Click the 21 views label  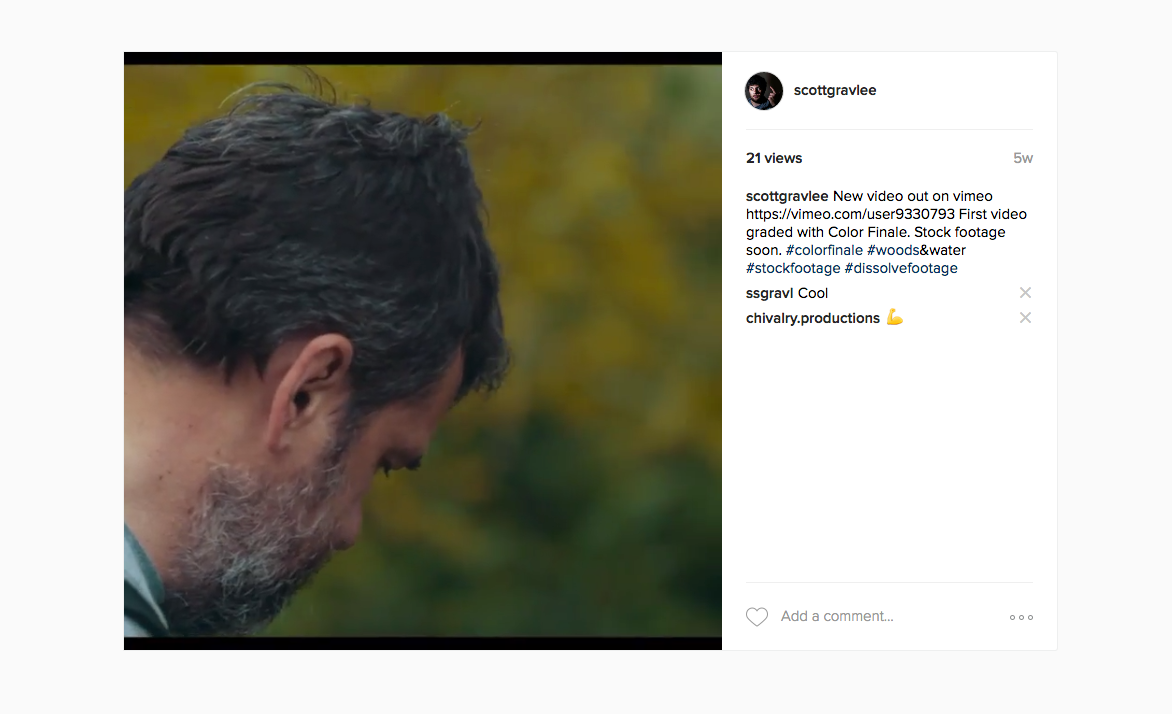point(773,157)
